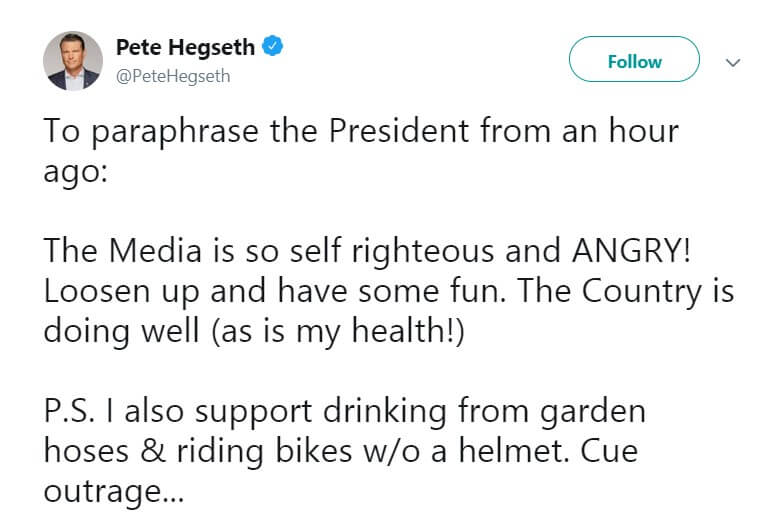Click the "P.S." at the paragraph start

(x=71, y=410)
